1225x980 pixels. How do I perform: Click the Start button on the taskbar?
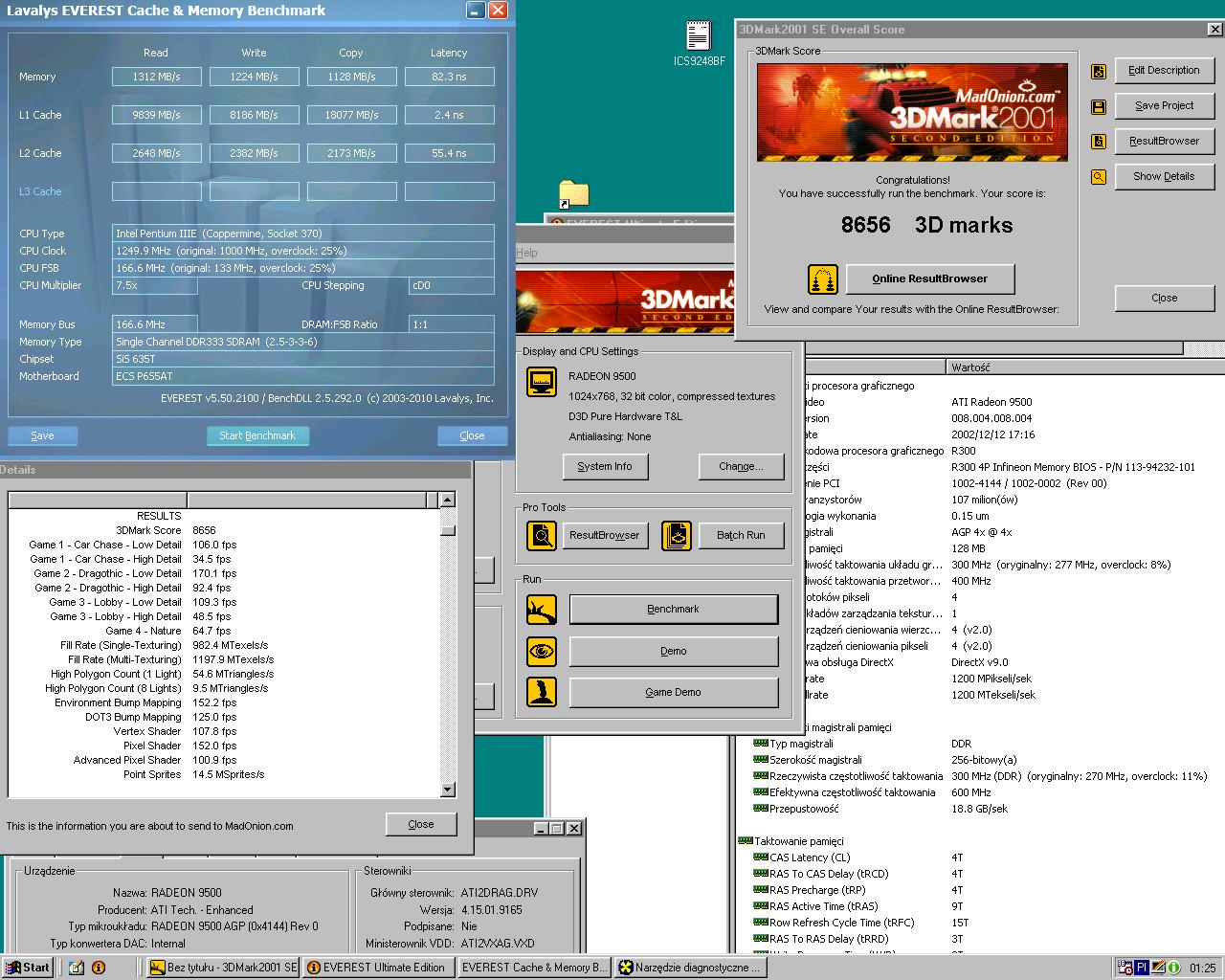[x=28, y=968]
